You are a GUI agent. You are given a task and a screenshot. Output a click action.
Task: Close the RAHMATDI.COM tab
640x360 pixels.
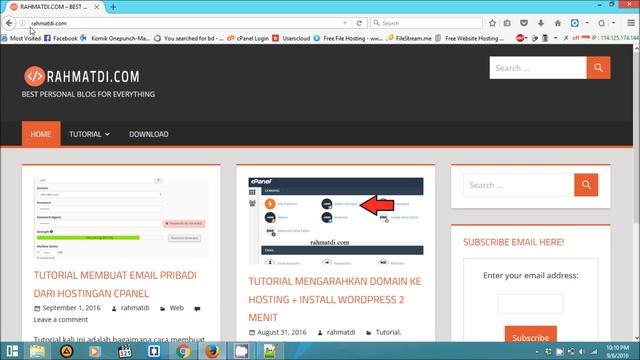pos(97,7)
